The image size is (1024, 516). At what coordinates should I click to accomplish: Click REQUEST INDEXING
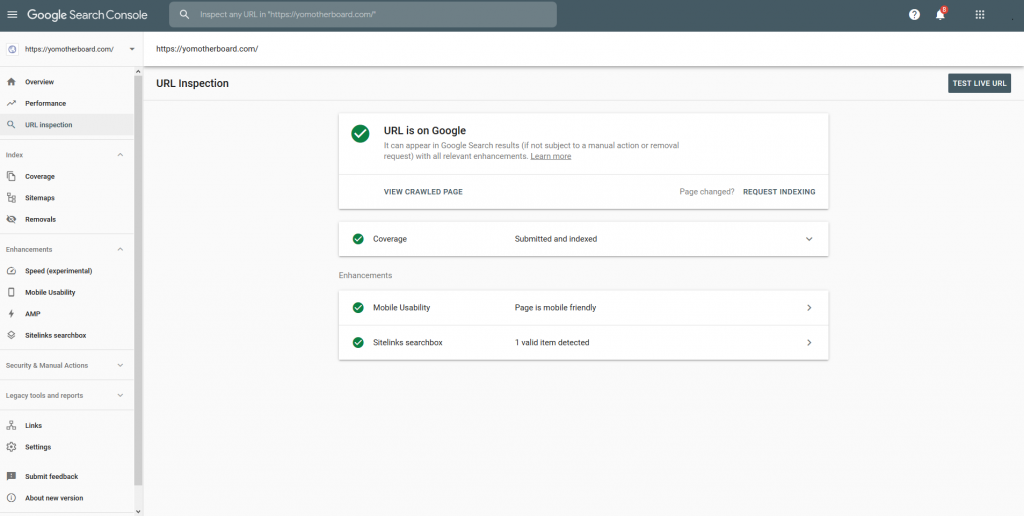tap(779, 192)
